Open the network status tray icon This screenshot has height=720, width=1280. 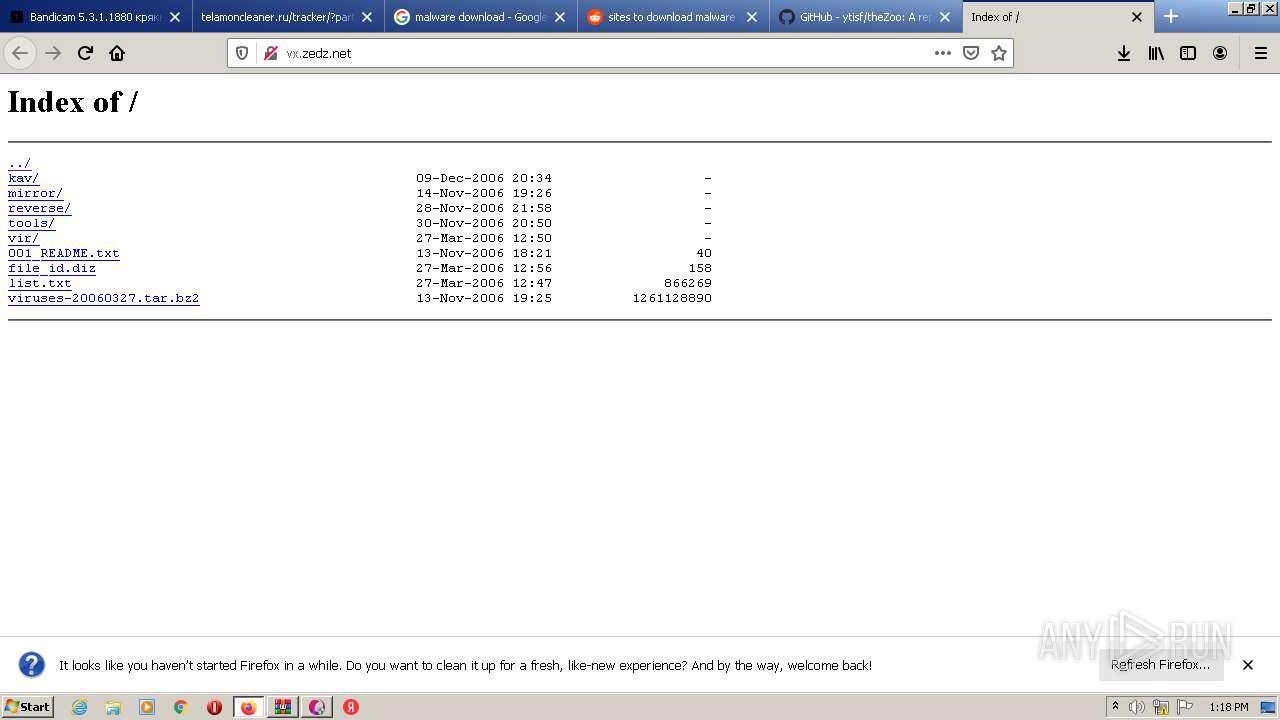[x=1161, y=707]
